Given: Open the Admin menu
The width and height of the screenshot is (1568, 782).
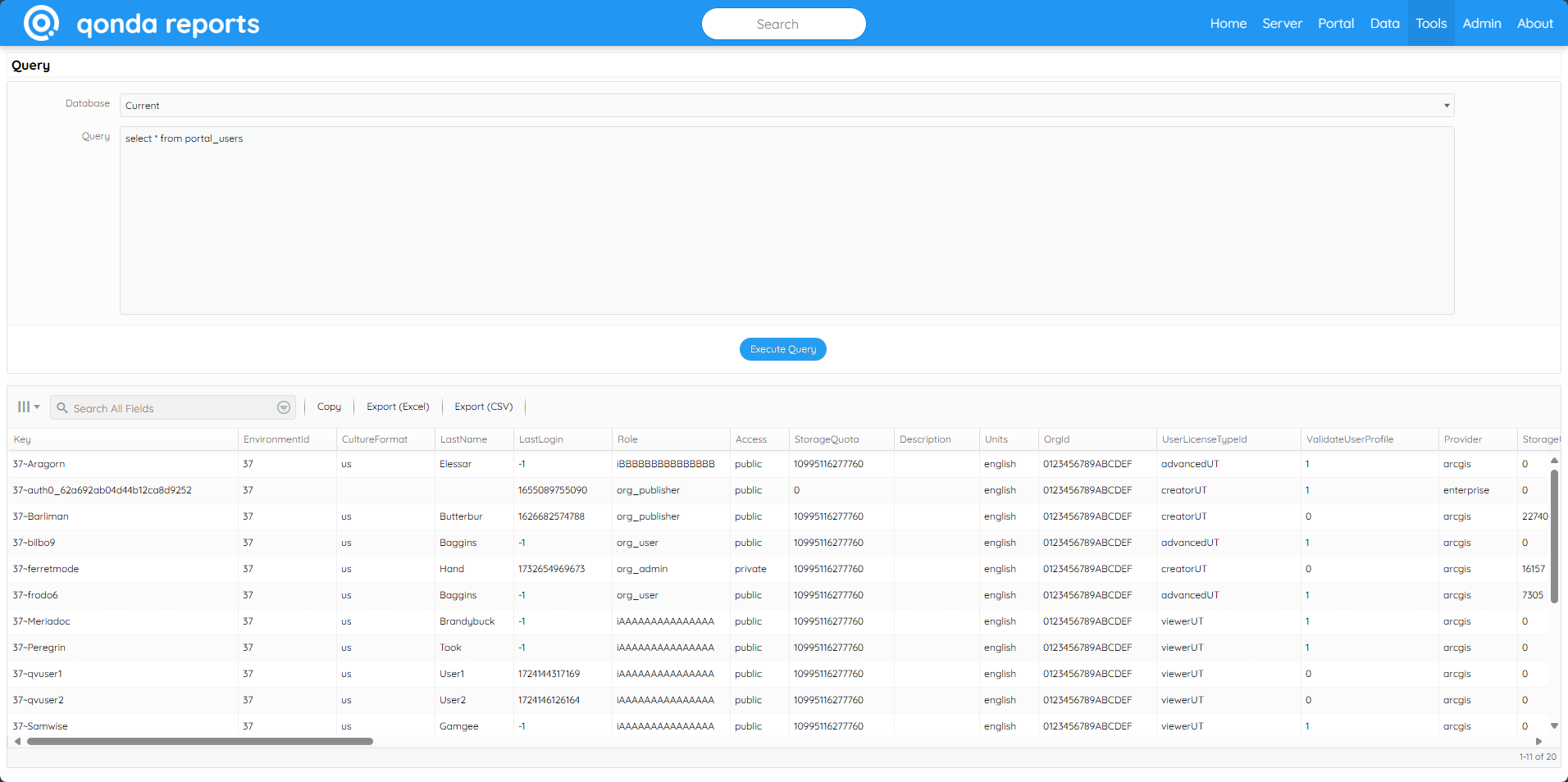Looking at the screenshot, I should pos(1480,24).
